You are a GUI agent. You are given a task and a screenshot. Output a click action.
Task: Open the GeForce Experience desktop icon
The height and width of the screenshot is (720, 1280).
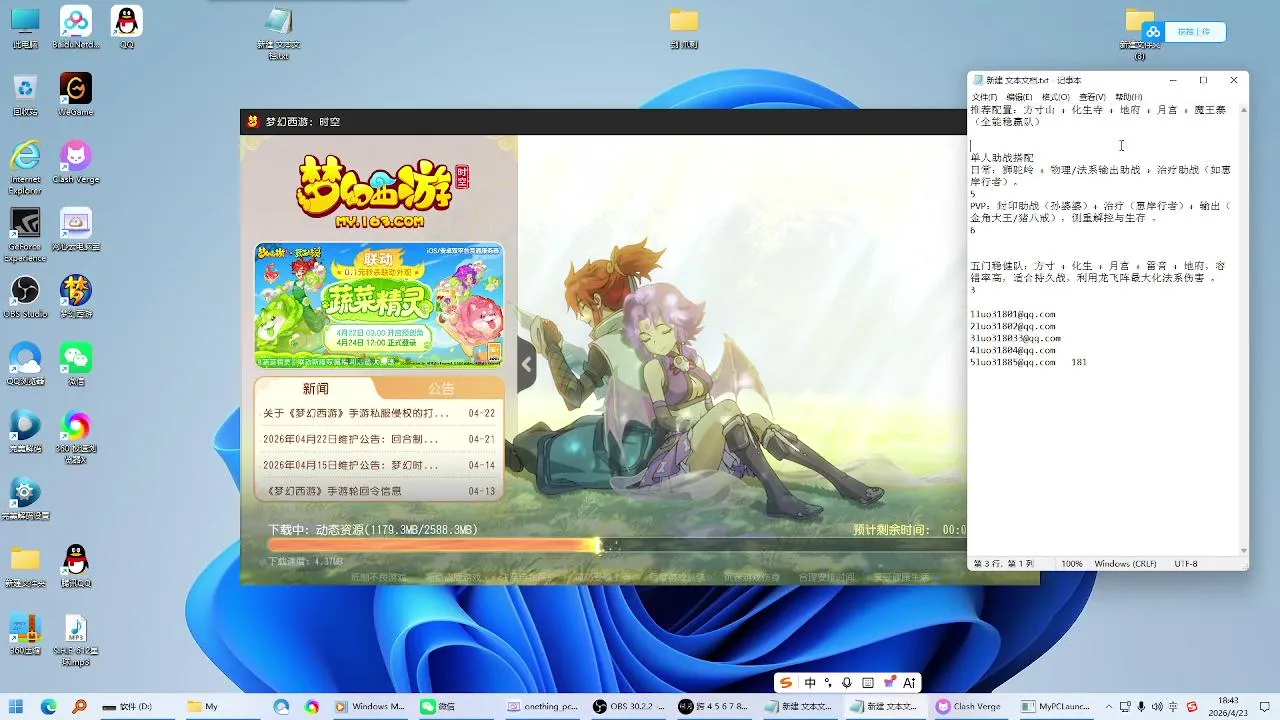click(x=25, y=233)
